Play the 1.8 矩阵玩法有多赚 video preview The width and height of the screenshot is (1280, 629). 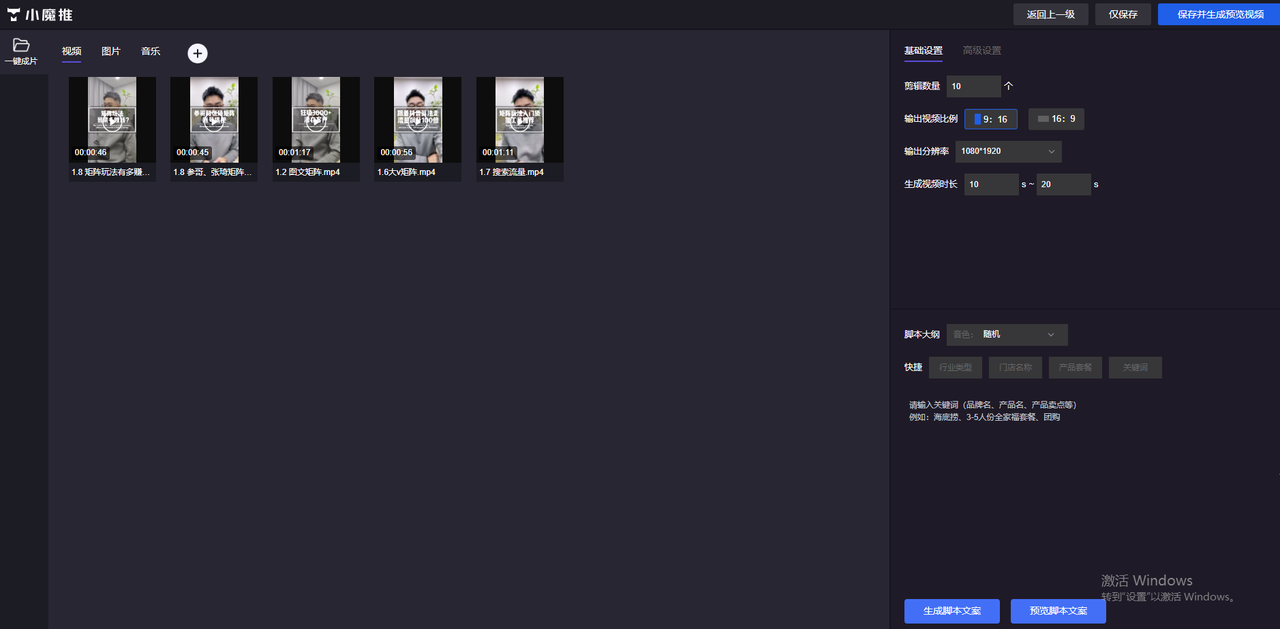[112, 120]
